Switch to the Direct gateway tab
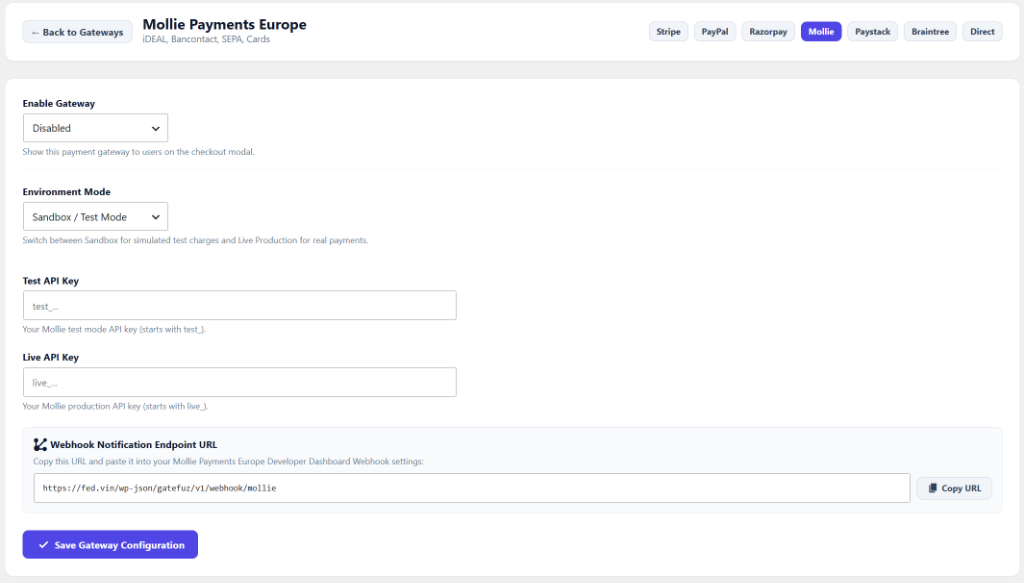The image size is (1024, 583). tap(982, 31)
